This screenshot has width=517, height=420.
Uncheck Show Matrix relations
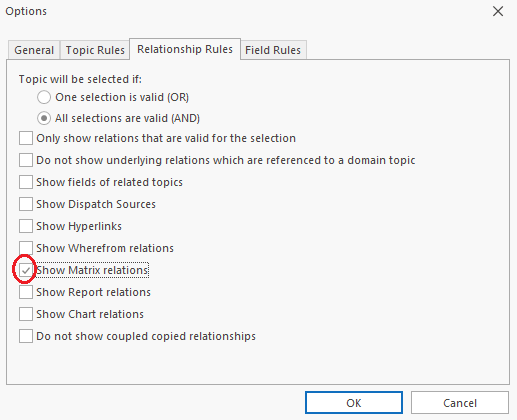click(x=26, y=270)
